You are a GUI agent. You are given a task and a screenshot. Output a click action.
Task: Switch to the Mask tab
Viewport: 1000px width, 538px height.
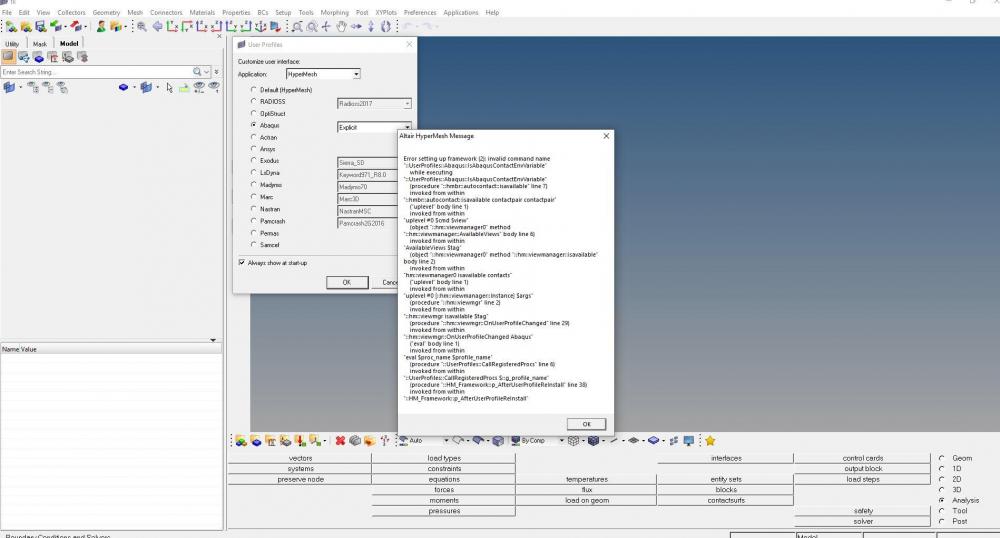(x=40, y=43)
